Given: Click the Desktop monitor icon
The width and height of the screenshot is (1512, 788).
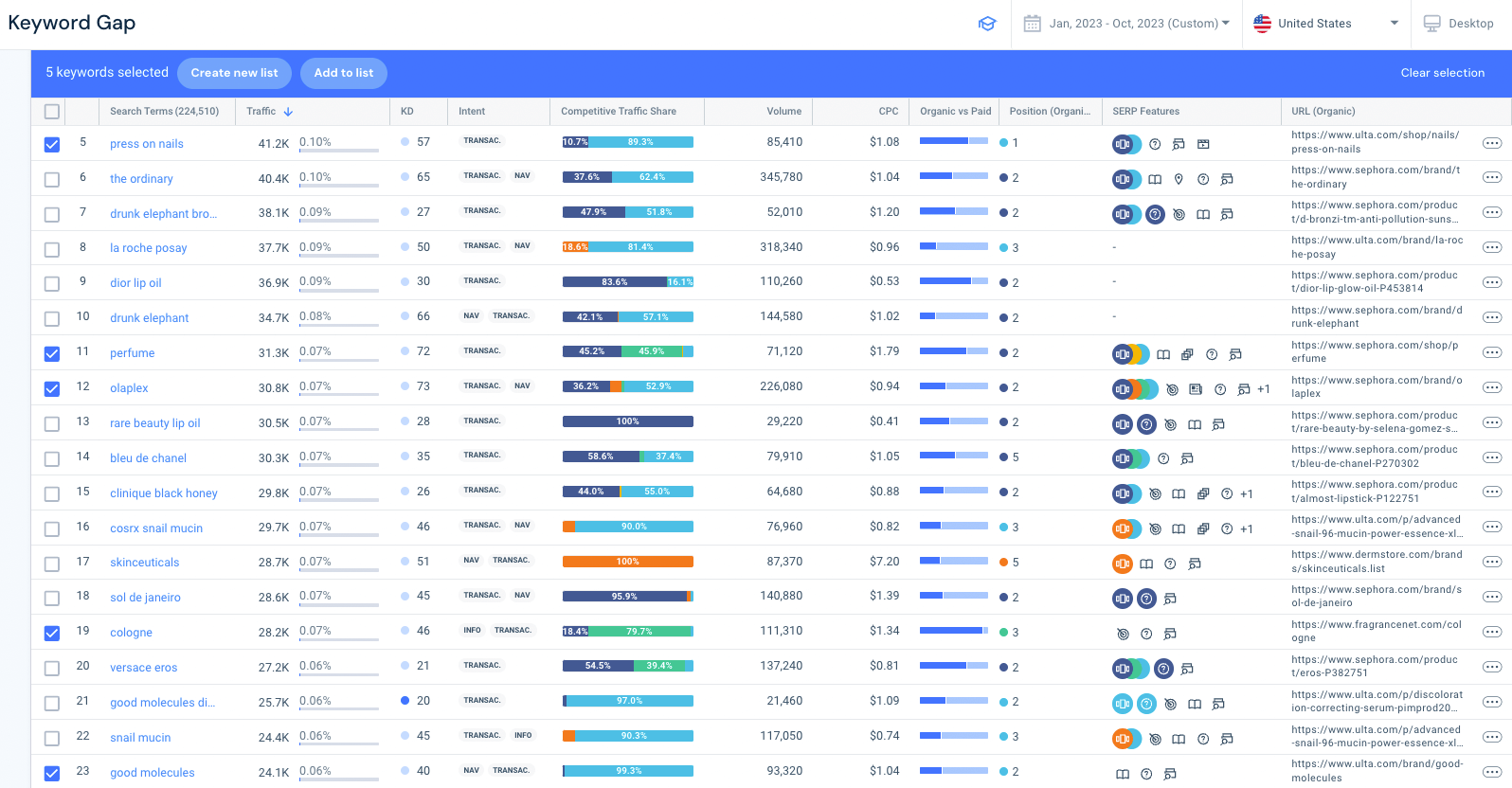Looking at the screenshot, I should pos(1432,23).
